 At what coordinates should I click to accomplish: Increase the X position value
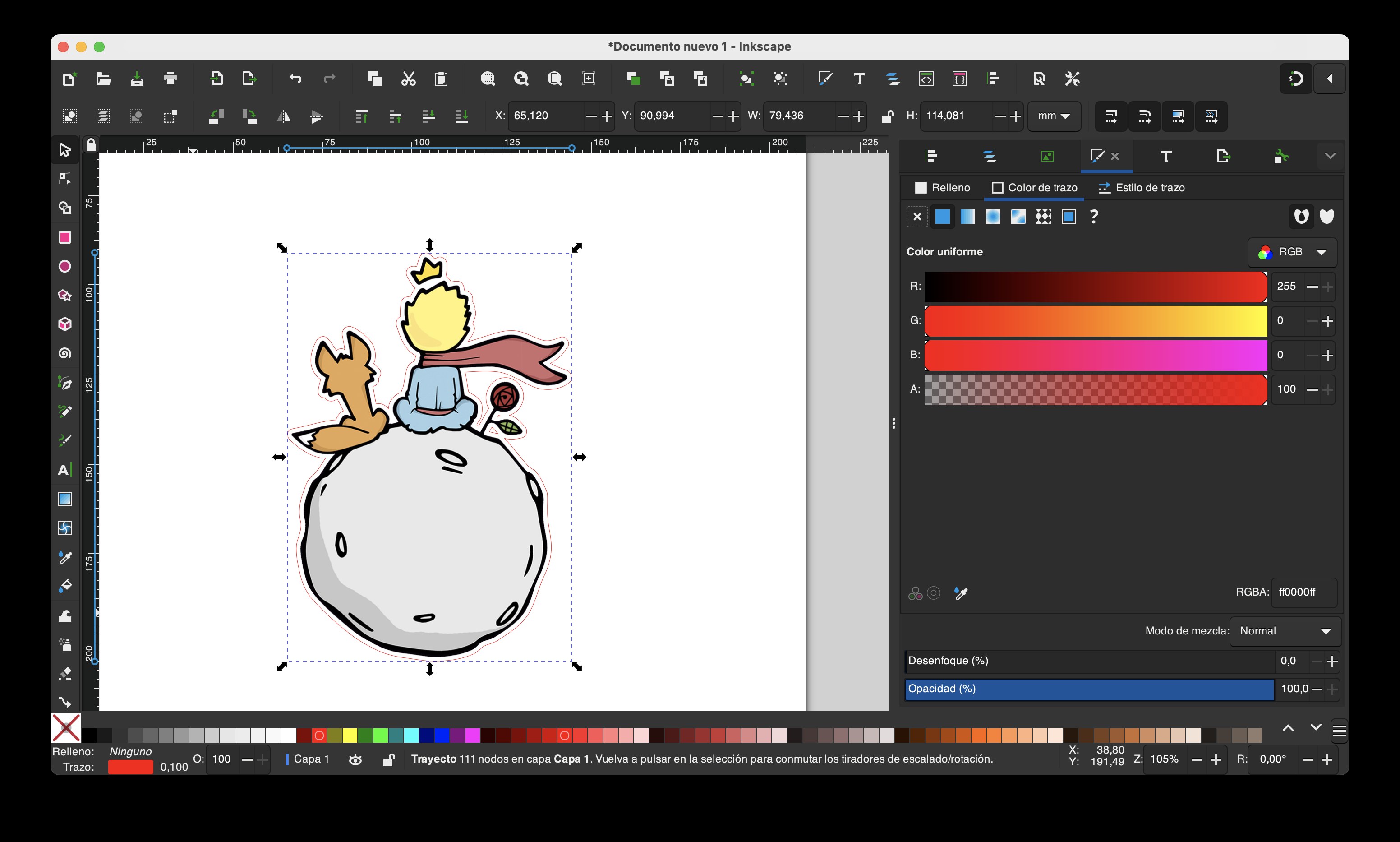point(607,116)
